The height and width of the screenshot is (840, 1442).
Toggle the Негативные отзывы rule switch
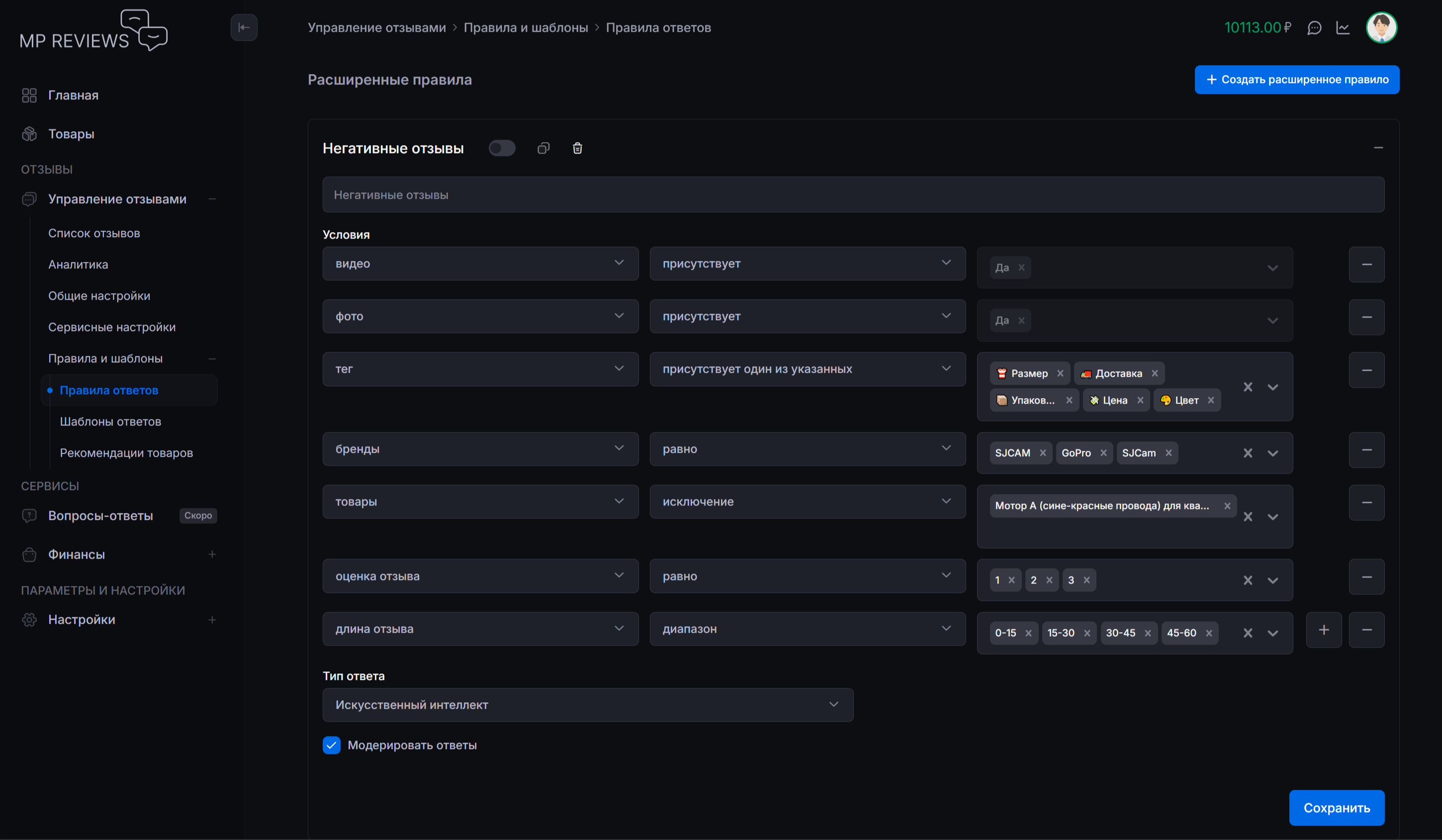pos(502,149)
